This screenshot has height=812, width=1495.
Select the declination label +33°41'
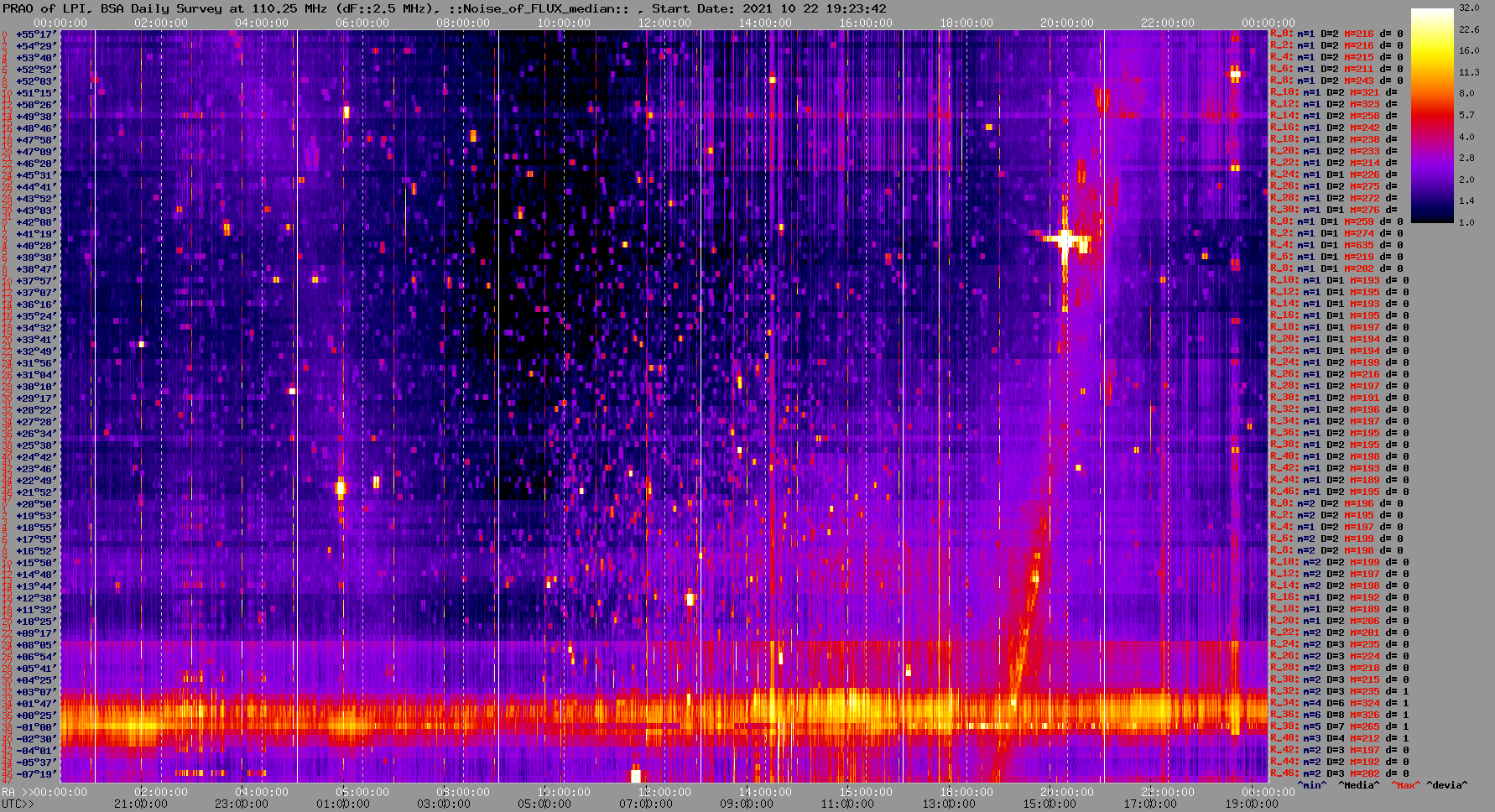click(x=35, y=340)
